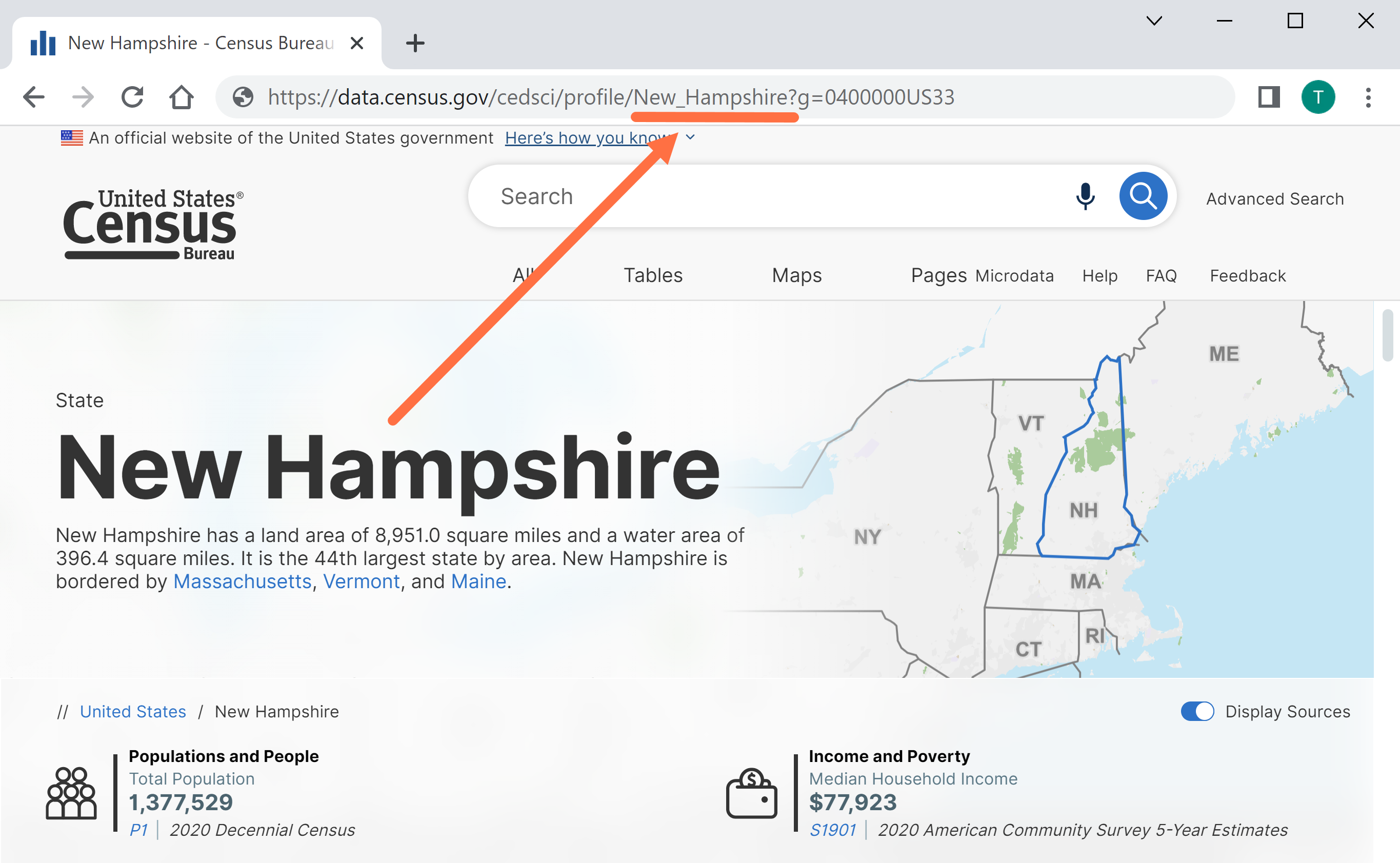Click the page vertical scrollbar thumb
This screenshot has height=863, width=1400.
[x=1388, y=335]
